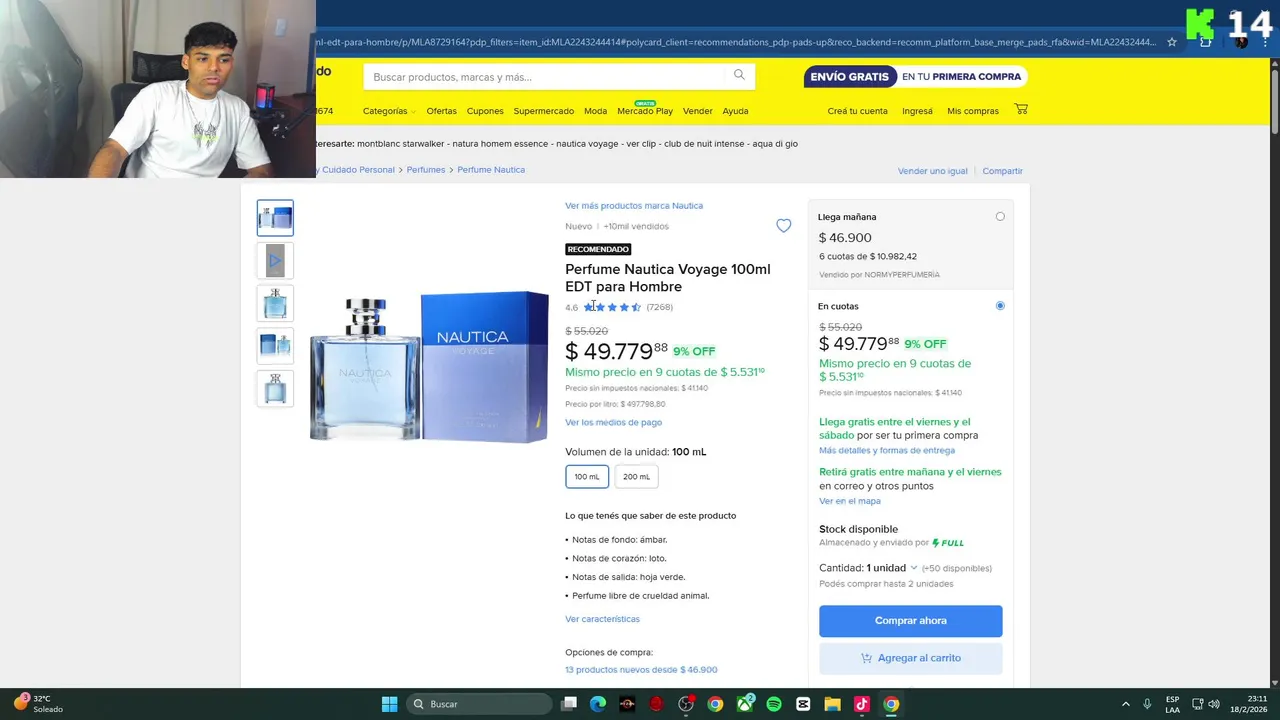Click the search magnifier icon in Mercado Libre
Image resolution: width=1280 pixels, height=720 pixels.
[x=739, y=75]
